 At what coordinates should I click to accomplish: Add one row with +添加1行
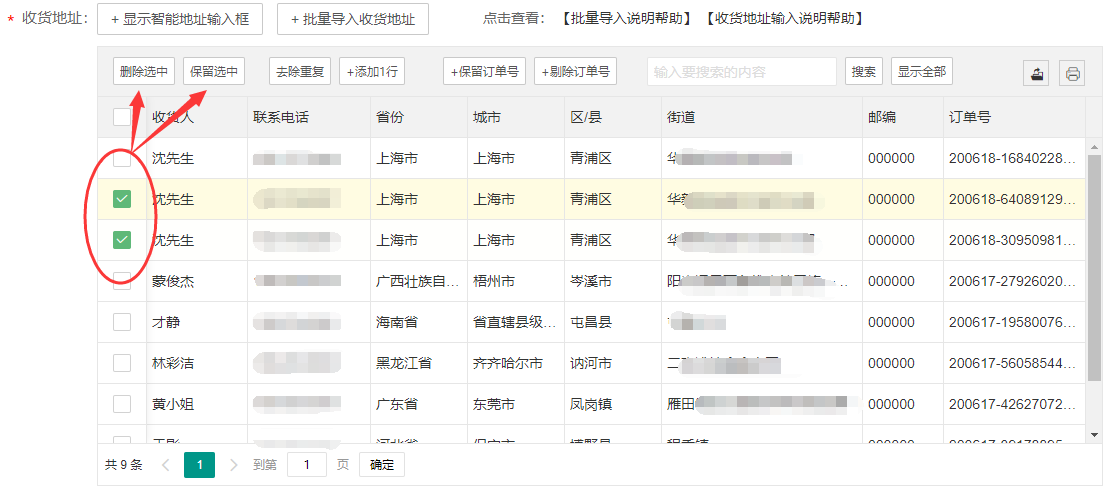372,71
